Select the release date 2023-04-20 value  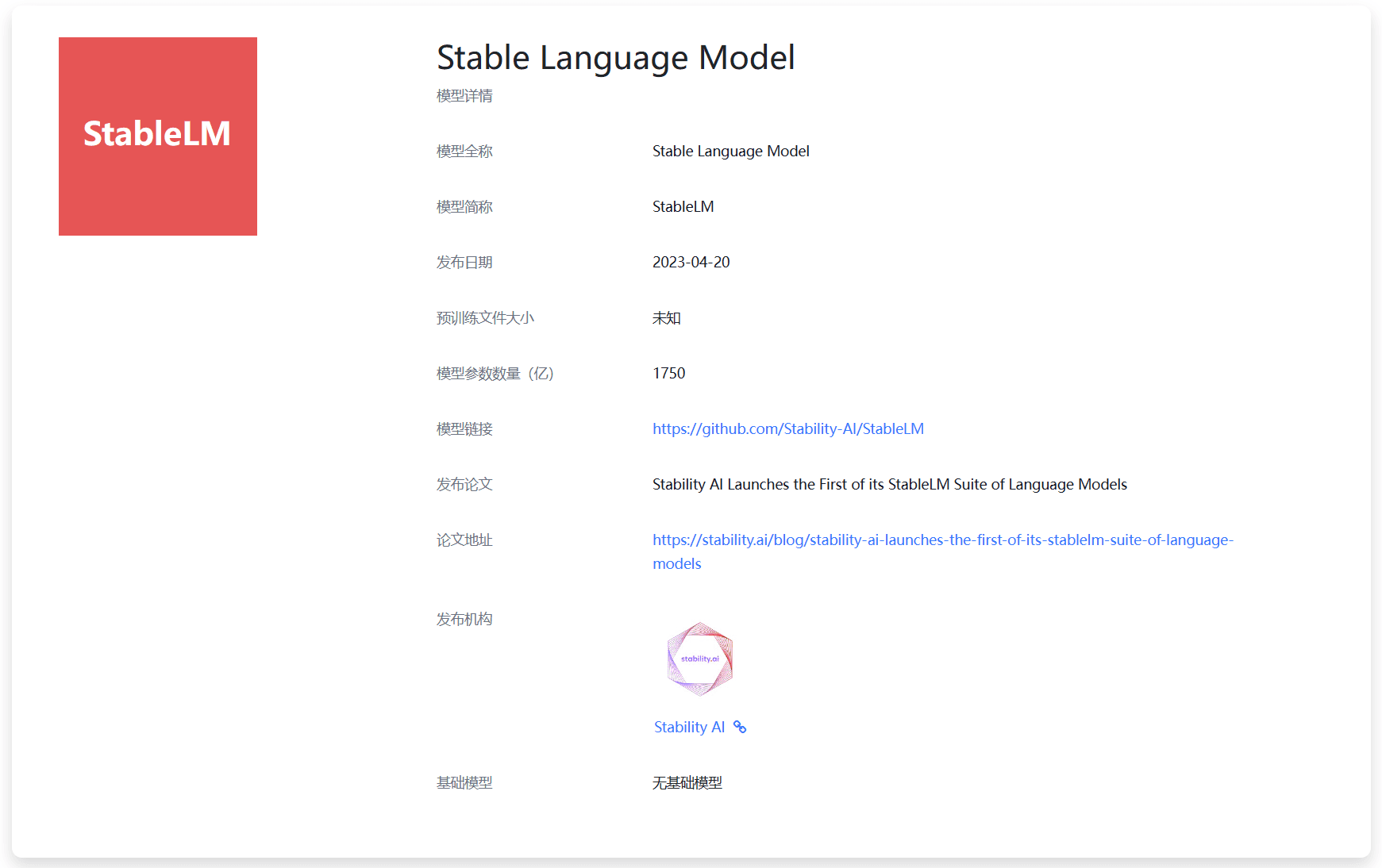[691, 262]
